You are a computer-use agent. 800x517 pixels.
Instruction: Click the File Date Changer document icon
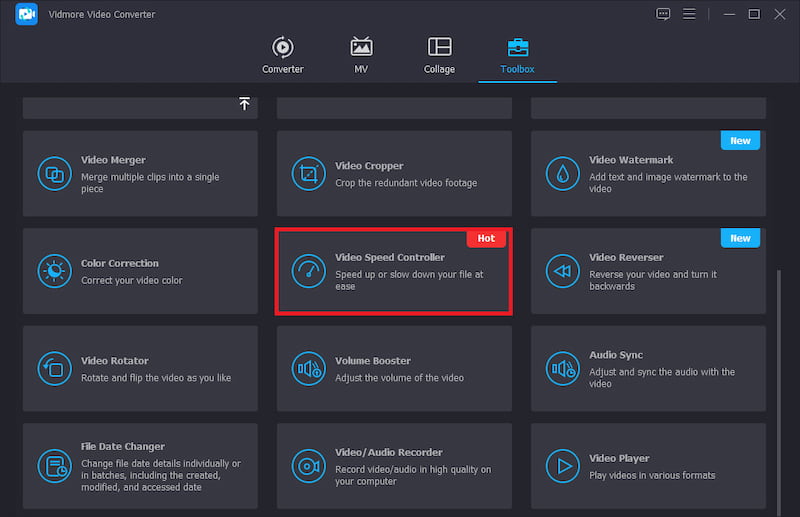pyautogui.click(x=55, y=466)
